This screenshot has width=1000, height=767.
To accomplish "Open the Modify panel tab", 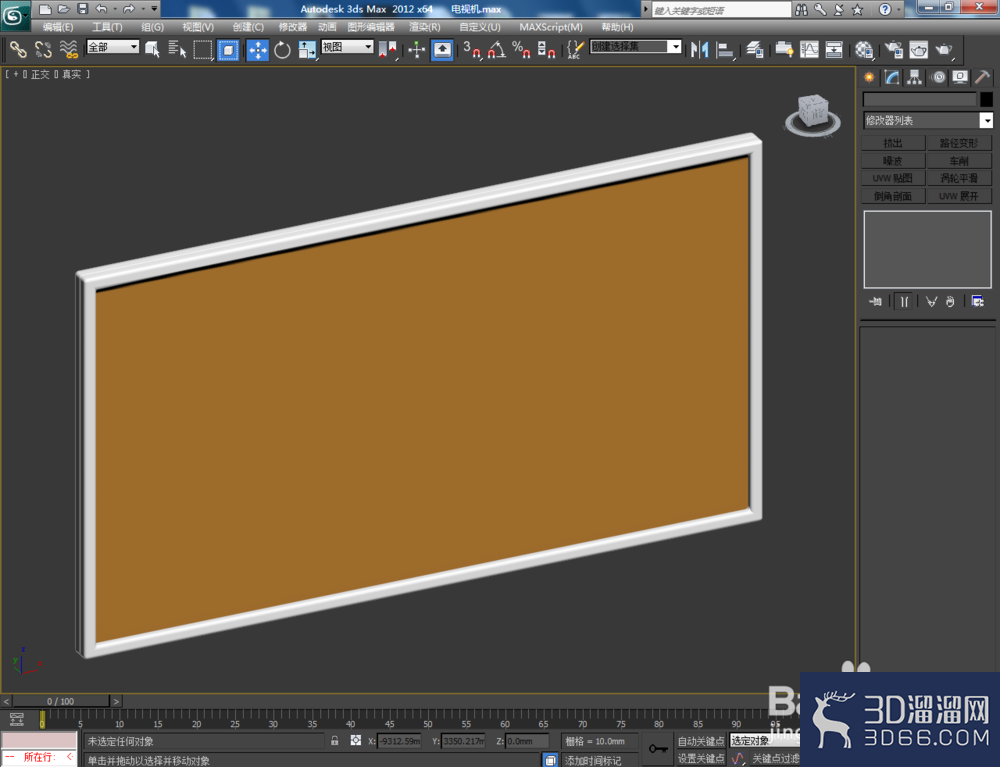I will tap(892, 78).
